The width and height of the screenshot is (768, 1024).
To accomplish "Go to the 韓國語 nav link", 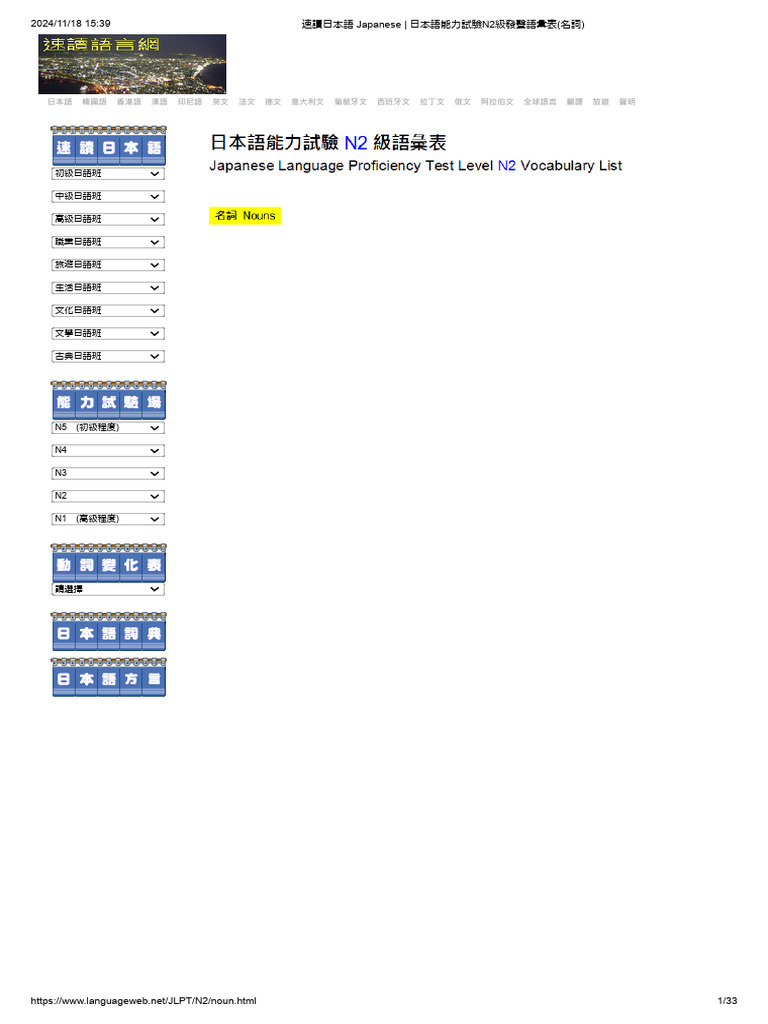I will click(x=94, y=102).
